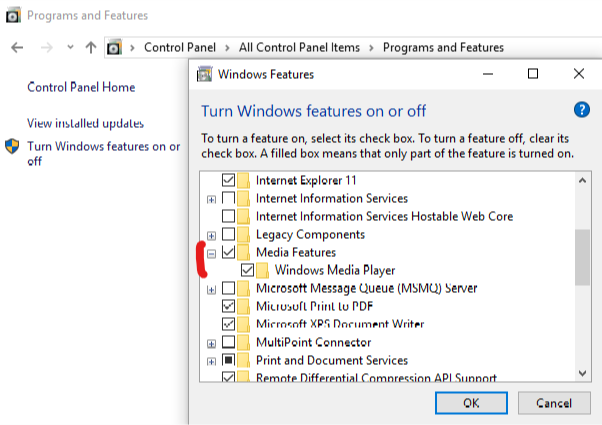This screenshot has width=602, height=425.
Task: Click the up one level arrow
Action: 91,47
